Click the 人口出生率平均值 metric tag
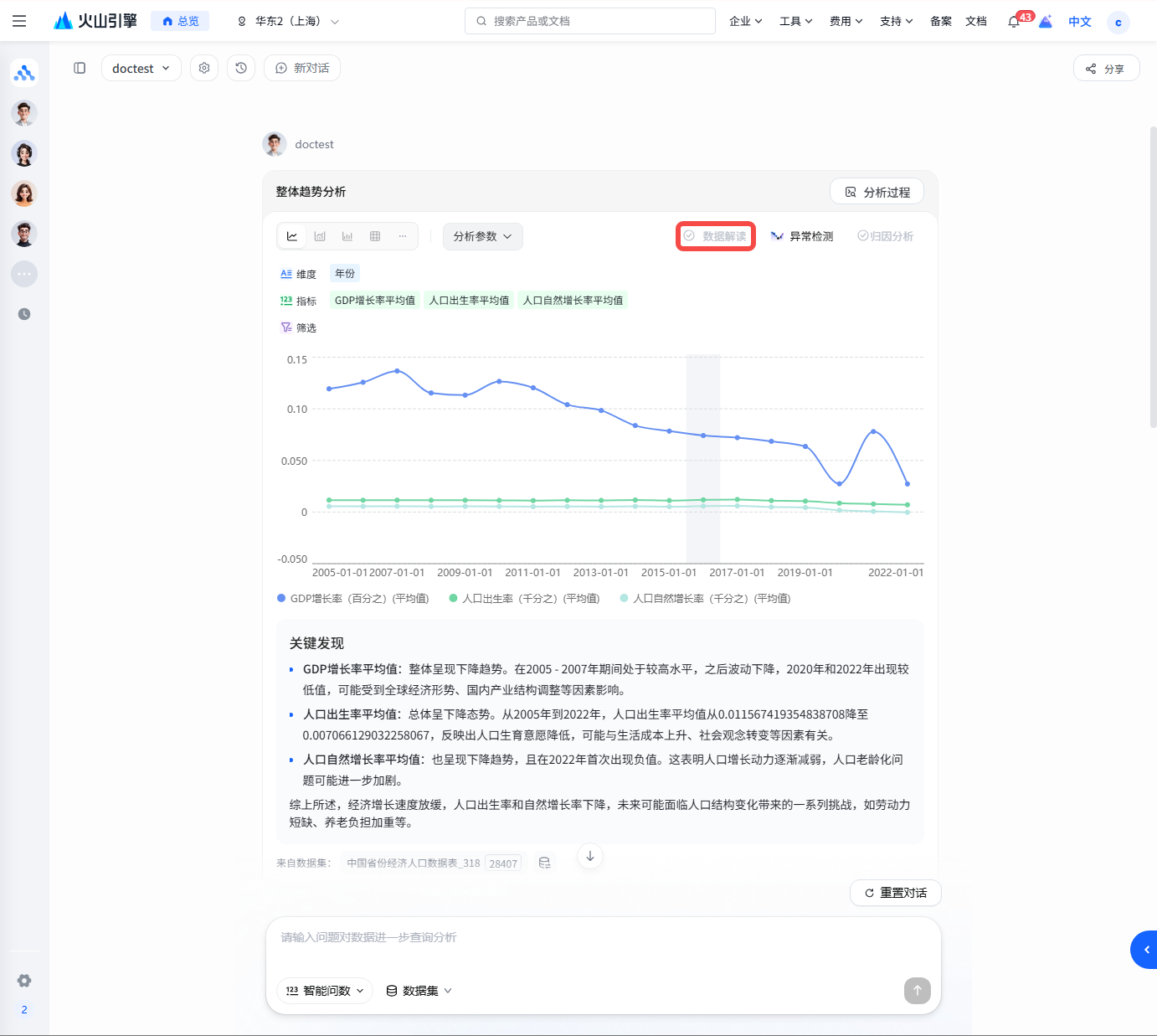Screen dimensions: 1157x1036 tap(469, 301)
